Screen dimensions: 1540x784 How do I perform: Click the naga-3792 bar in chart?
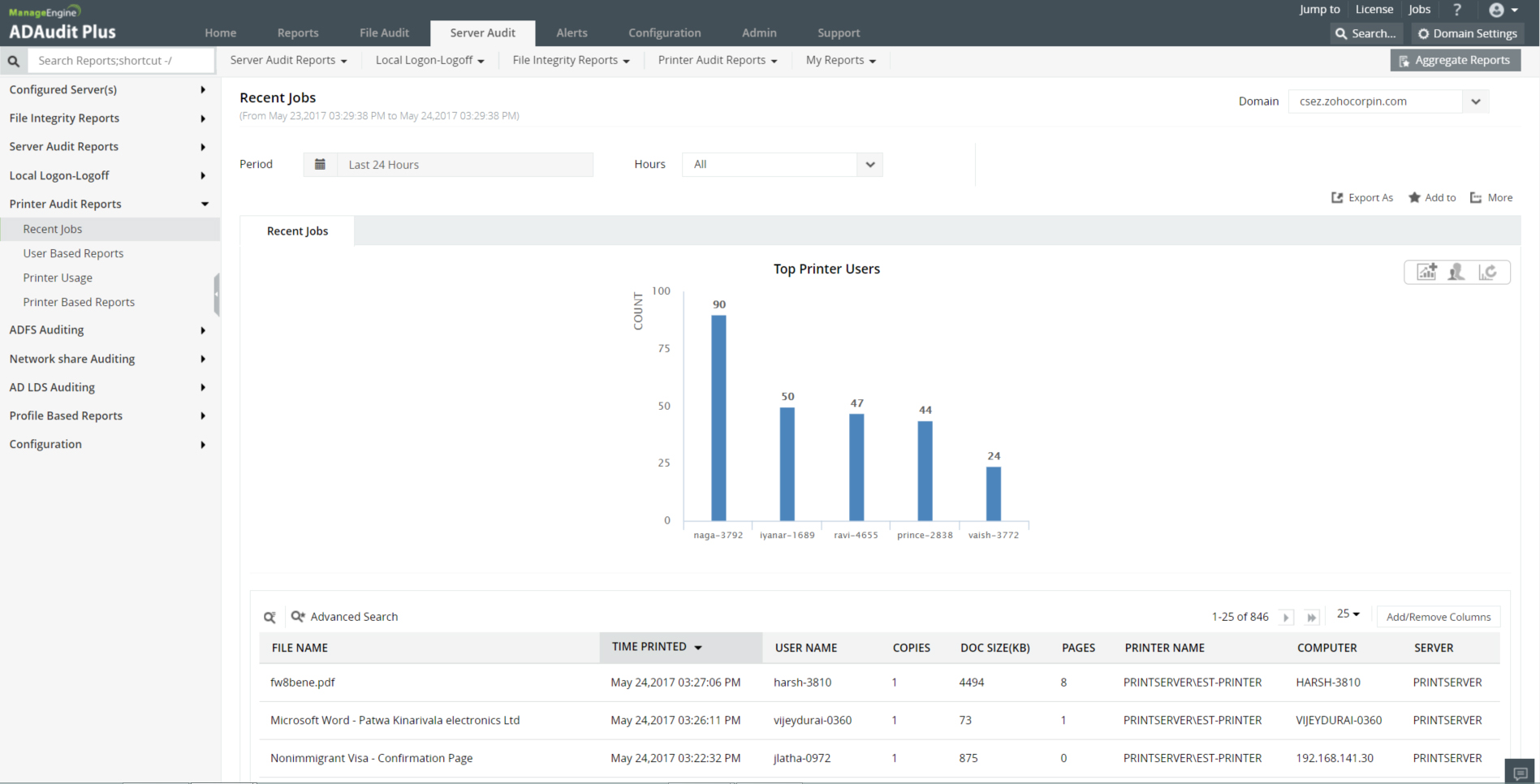pyautogui.click(x=718, y=418)
